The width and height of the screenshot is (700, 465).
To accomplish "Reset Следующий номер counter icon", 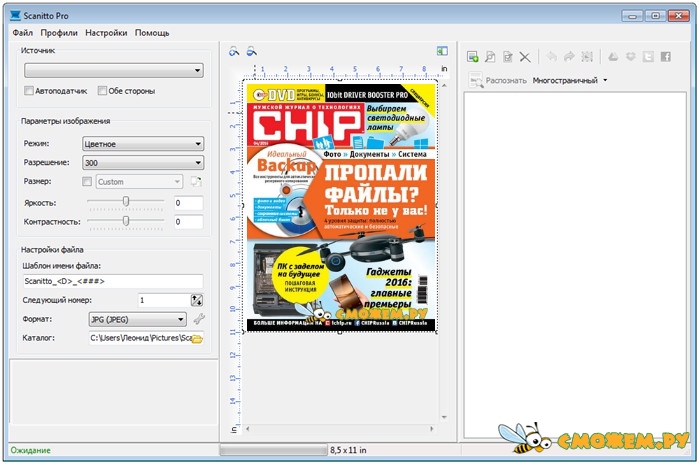I will (x=197, y=300).
